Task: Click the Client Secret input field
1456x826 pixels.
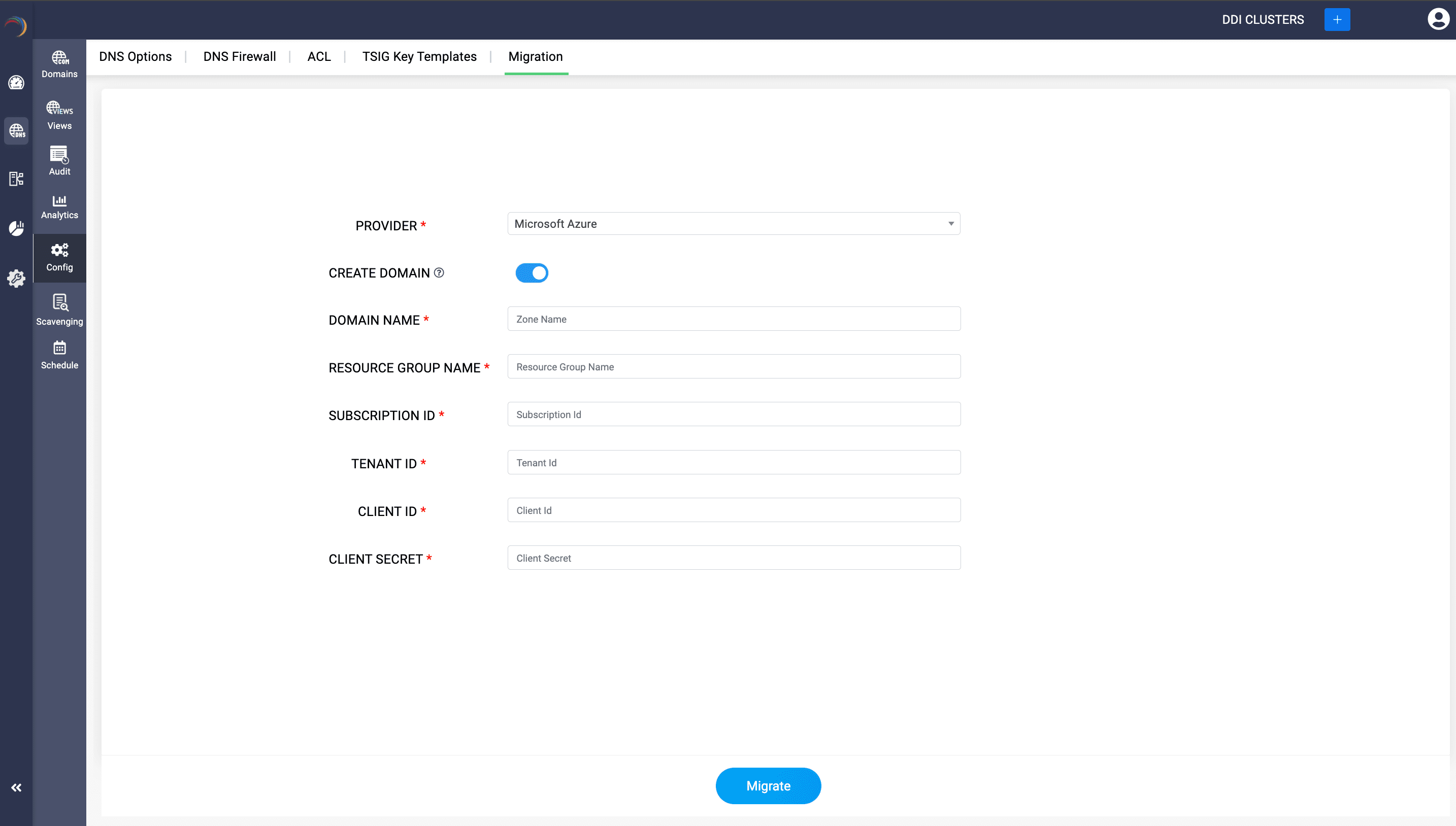Action: (x=734, y=558)
